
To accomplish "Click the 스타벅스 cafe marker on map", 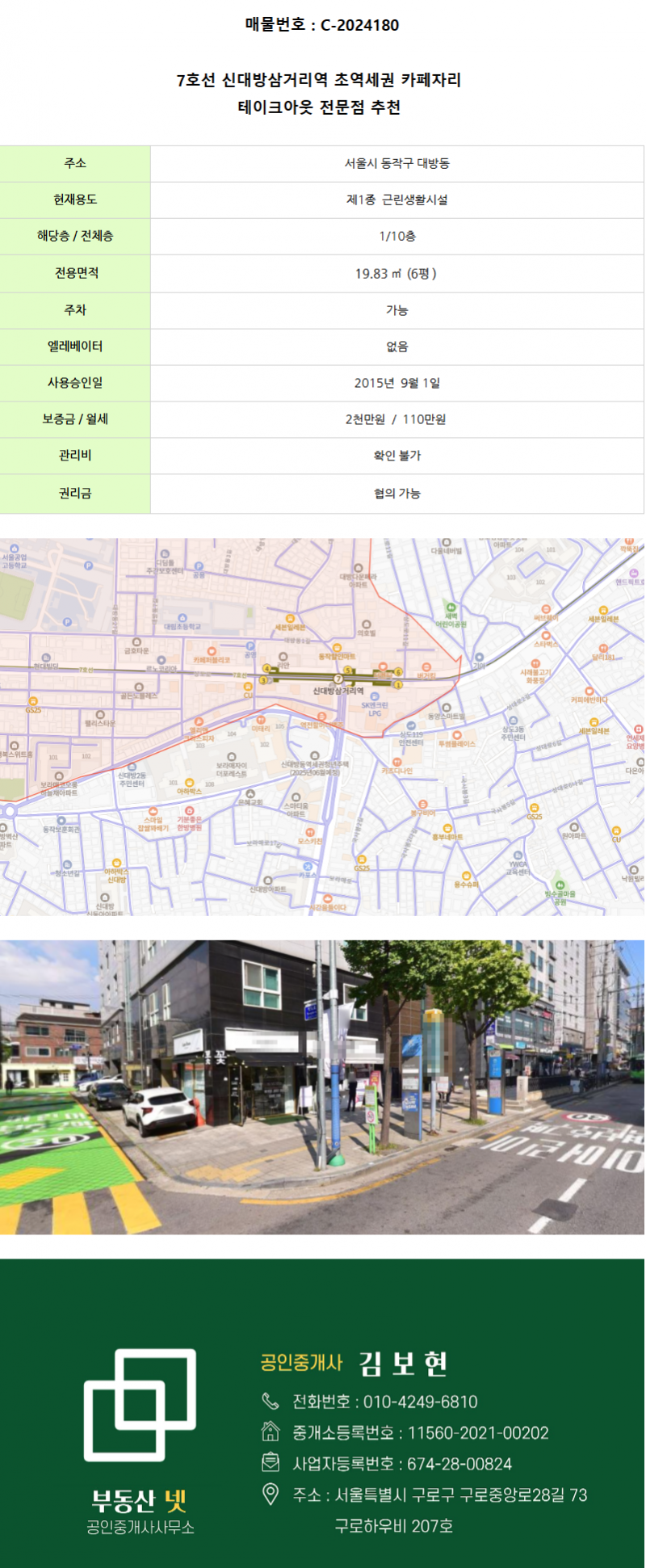I will [546, 636].
